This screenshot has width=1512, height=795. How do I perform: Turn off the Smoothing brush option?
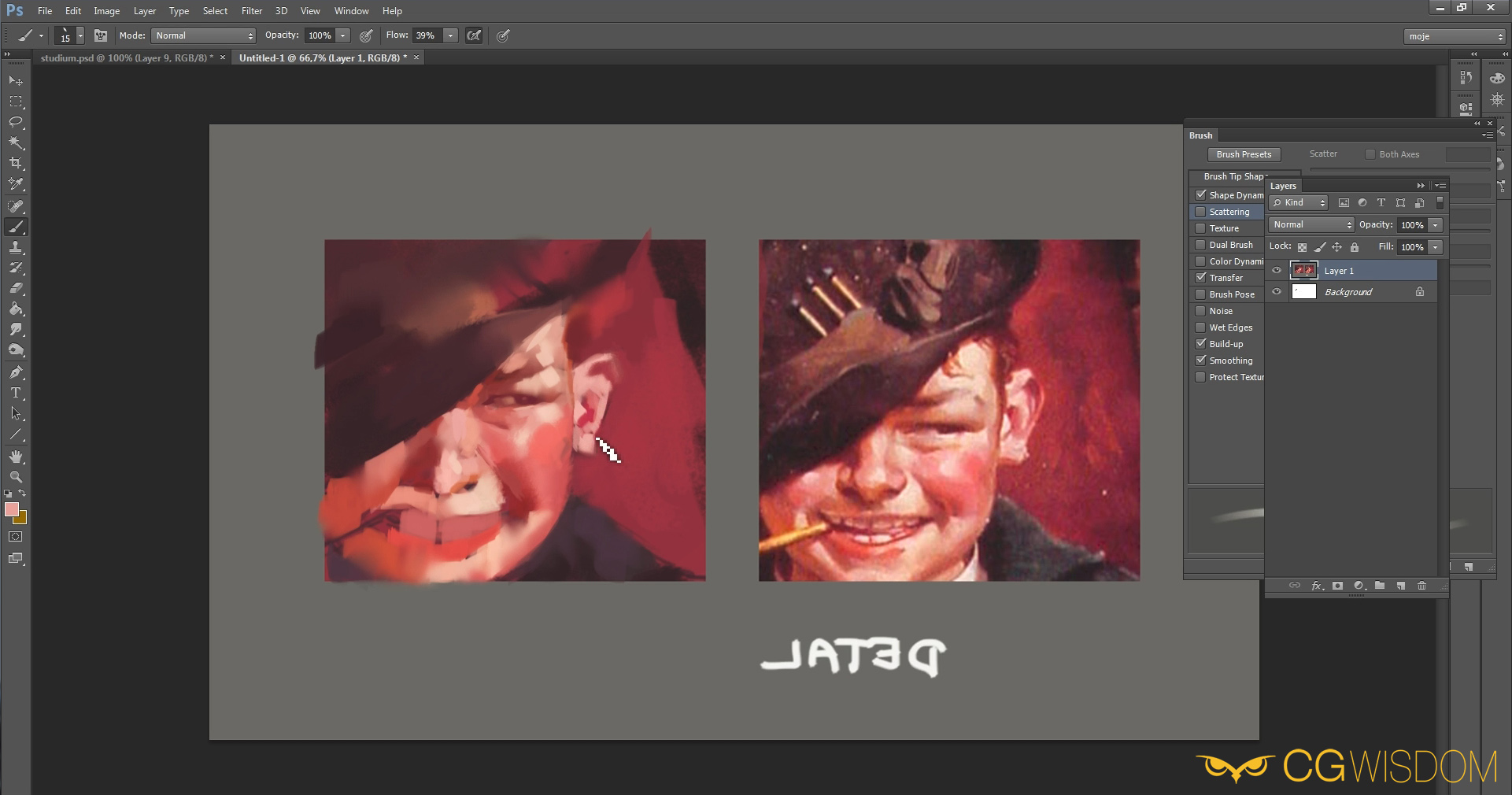(1200, 361)
